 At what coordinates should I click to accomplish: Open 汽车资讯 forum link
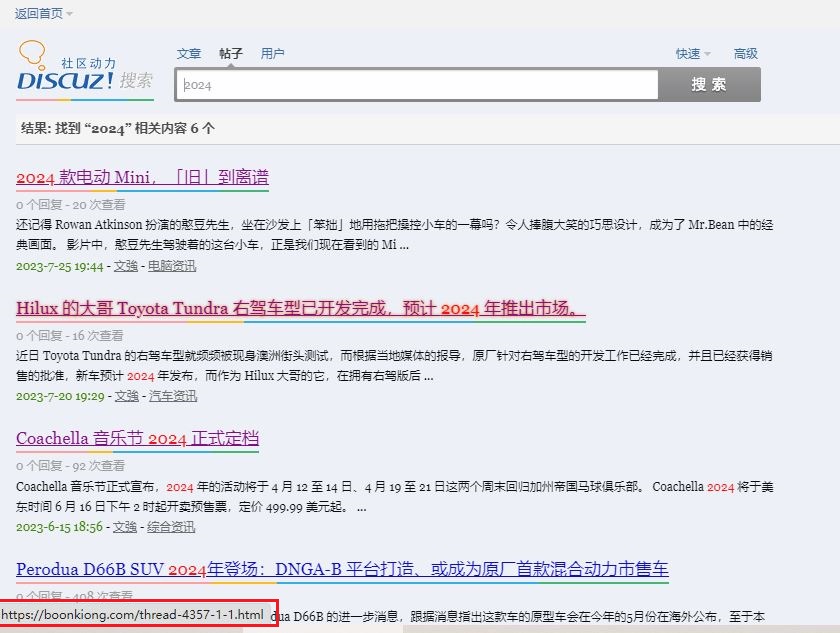(x=173, y=396)
